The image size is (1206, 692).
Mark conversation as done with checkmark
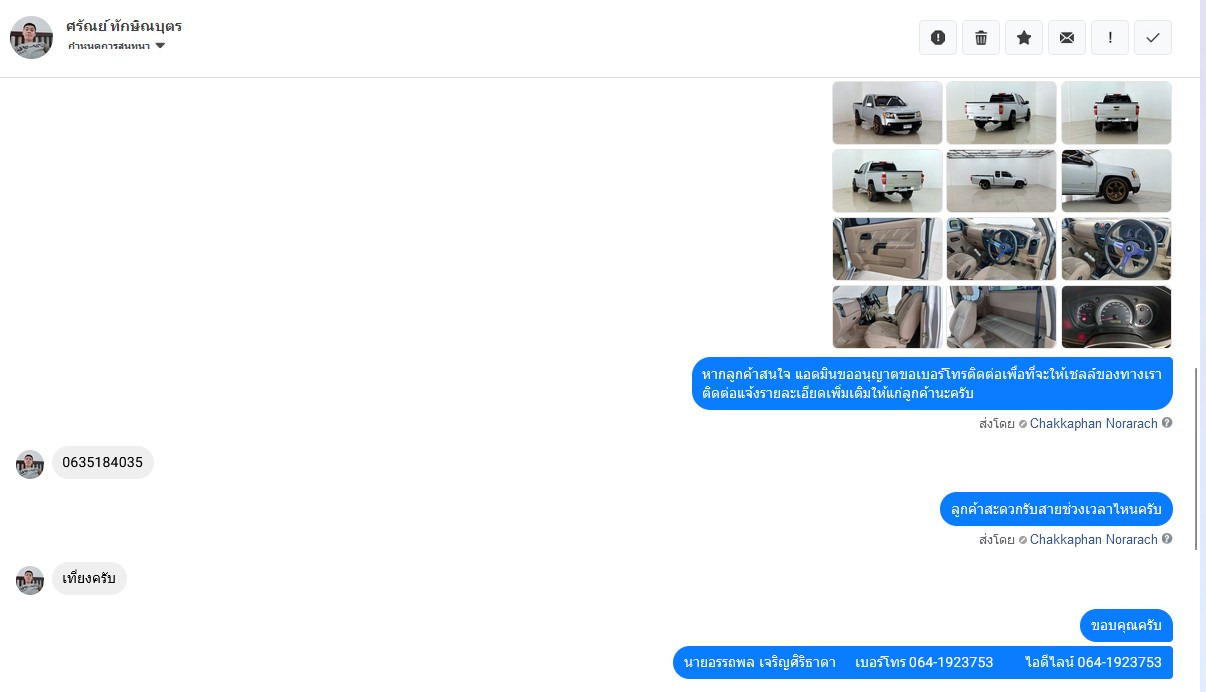[1152, 37]
